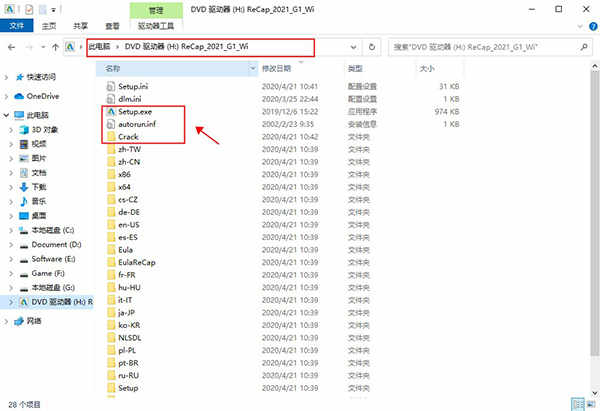Click This PC in the address breadcrumb
Image resolution: width=600 pixels, height=411 pixels.
(x=99, y=47)
